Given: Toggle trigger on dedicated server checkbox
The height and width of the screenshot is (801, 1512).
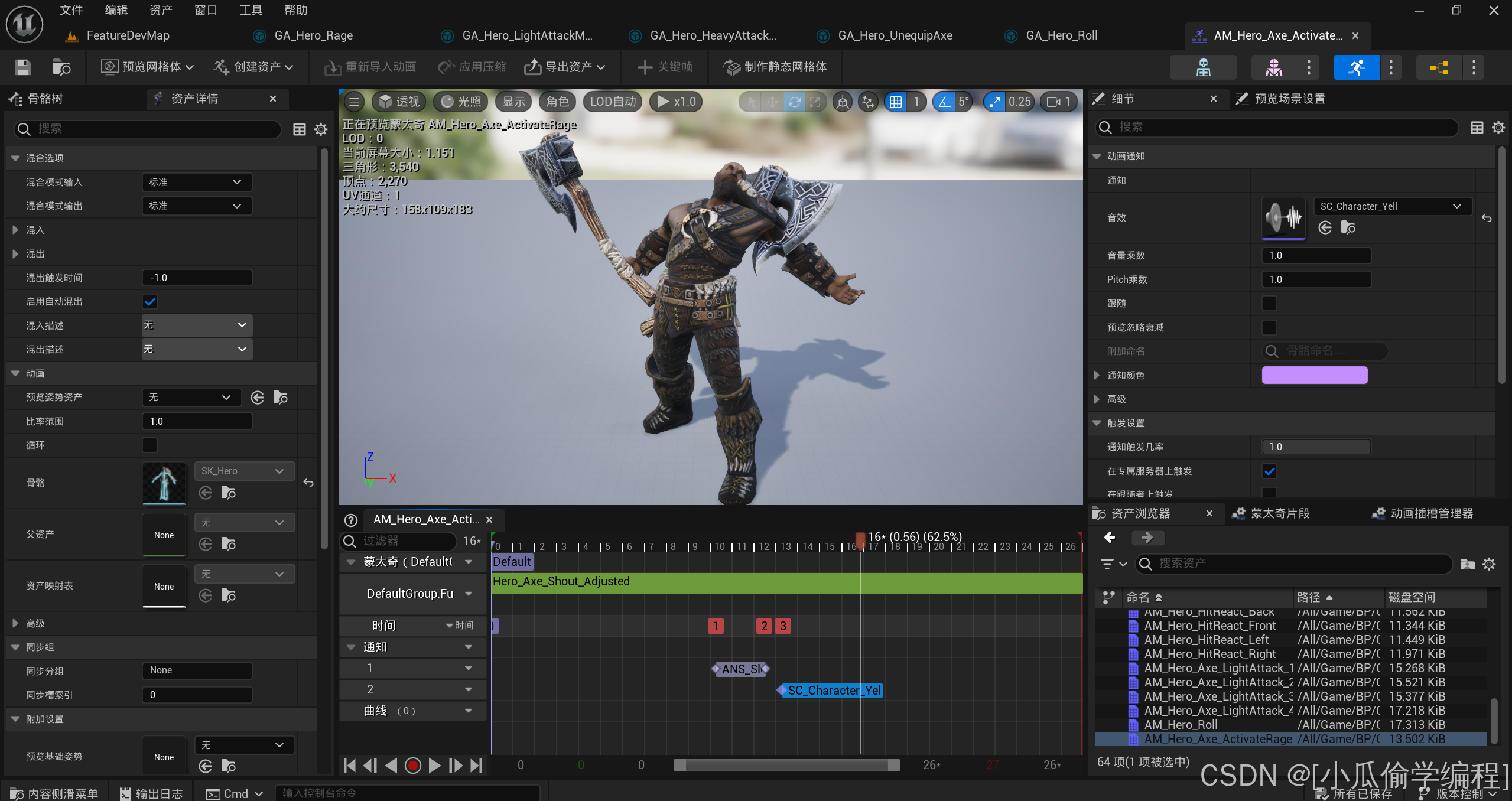Looking at the screenshot, I should pyautogui.click(x=1269, y=471).
